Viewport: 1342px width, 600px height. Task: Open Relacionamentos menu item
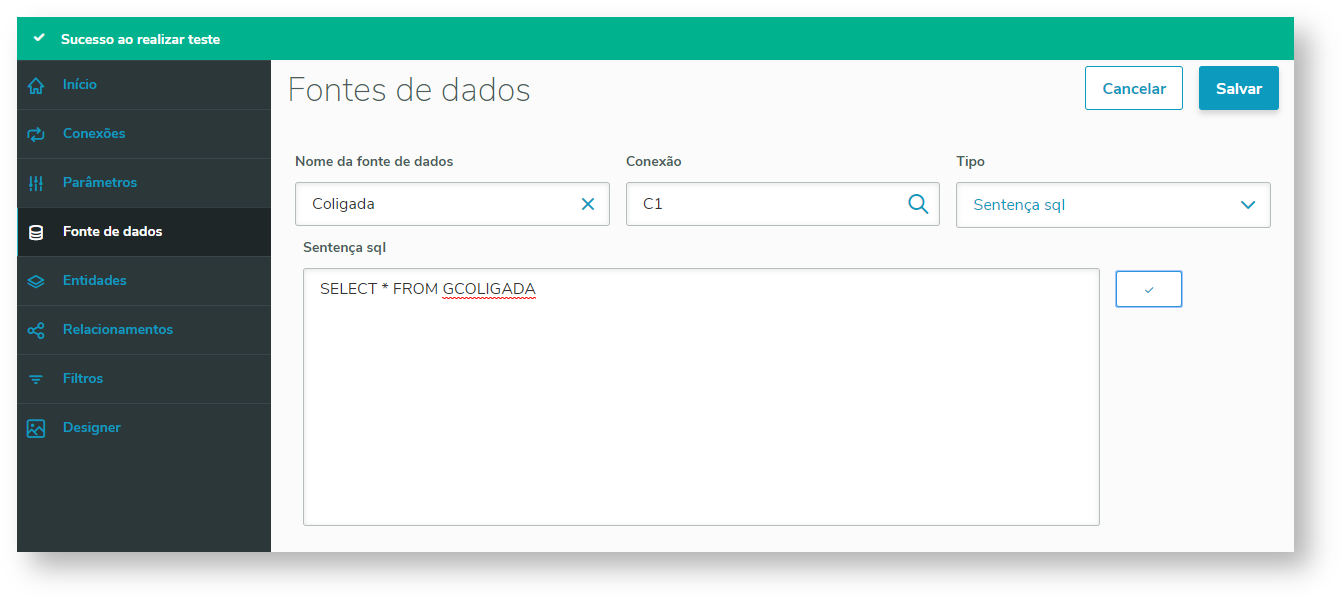(x=144, y=330)
